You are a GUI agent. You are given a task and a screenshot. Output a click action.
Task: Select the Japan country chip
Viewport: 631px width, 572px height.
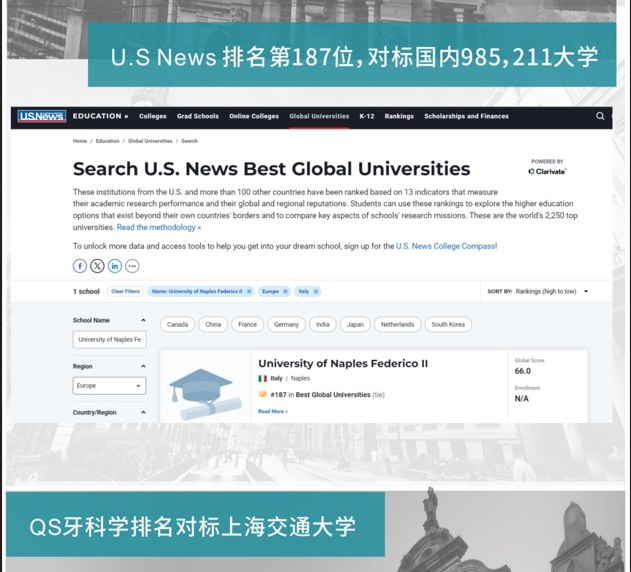click(355, 324)
